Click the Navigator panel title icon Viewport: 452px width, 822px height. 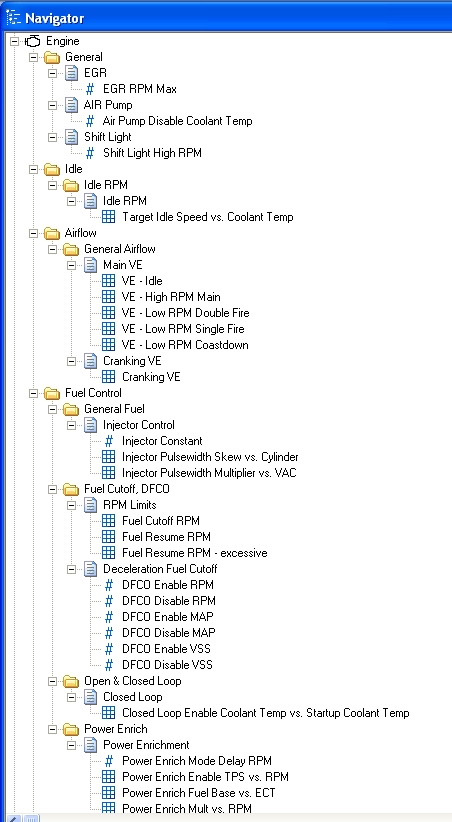click(13, 18)
